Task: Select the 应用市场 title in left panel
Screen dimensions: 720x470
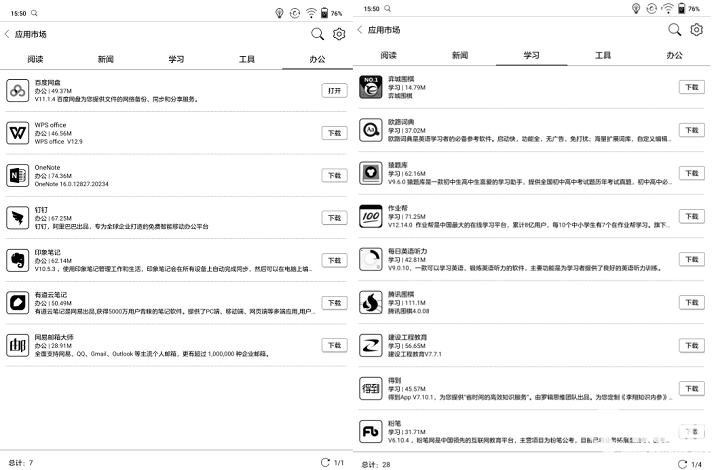Action: (30, 34)
